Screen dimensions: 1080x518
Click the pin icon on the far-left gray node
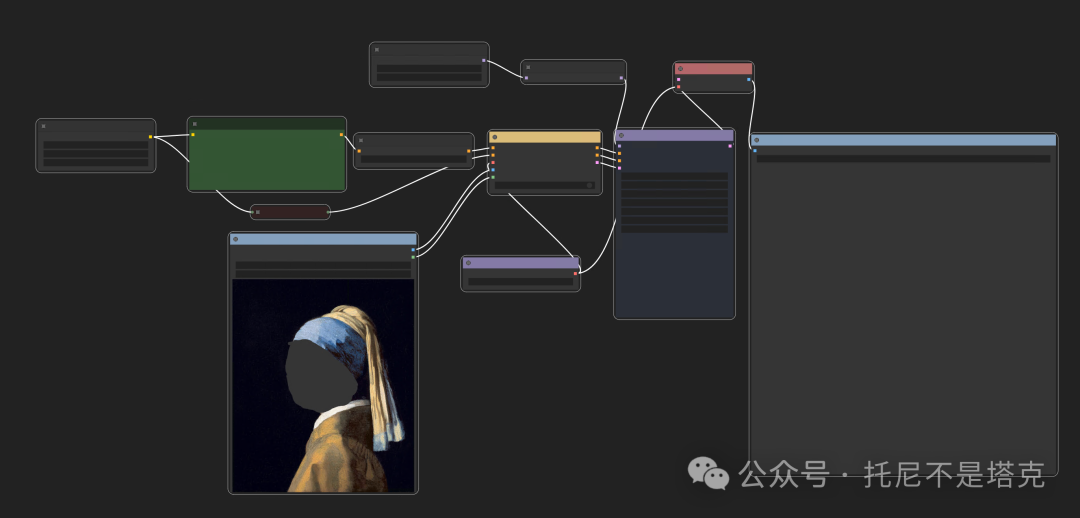(x=43, y=126)
